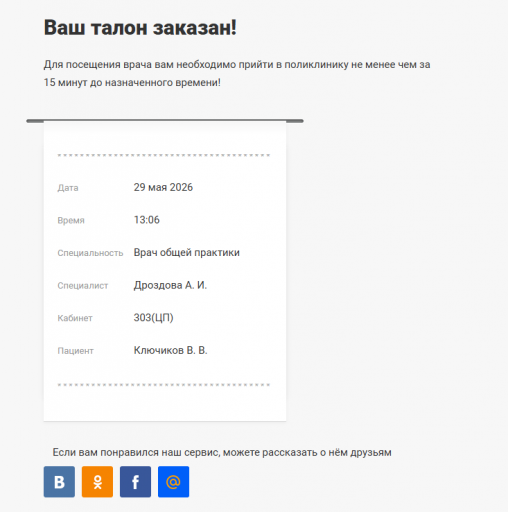The height and width of the screenshot is (512, 508).
Task: Click the heading "Ваш талон заказан!"
Action: coord(140,27)
